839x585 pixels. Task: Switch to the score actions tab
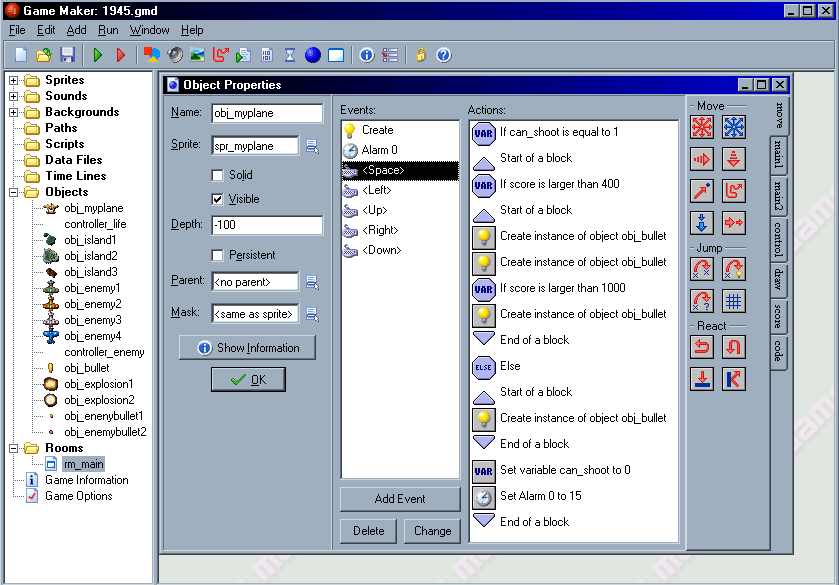(779, 316)
